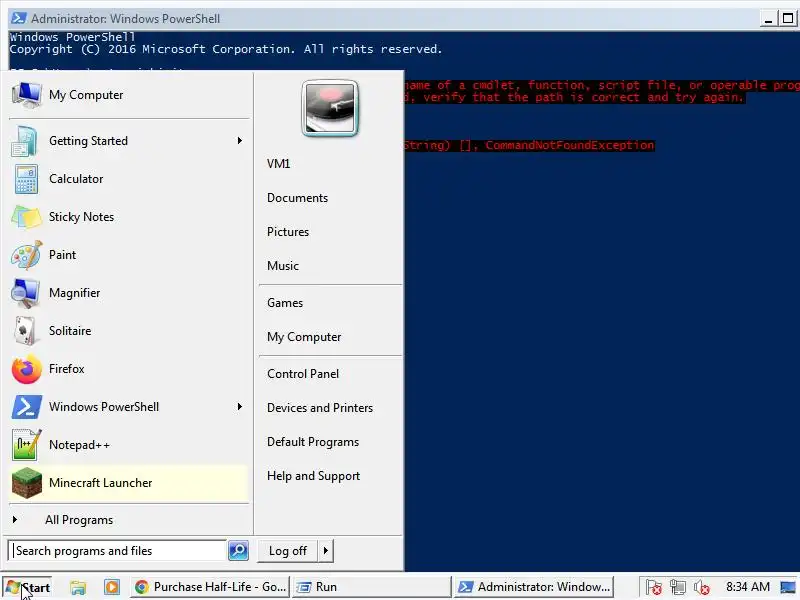Open Control Panel

[x=303, y=374]
